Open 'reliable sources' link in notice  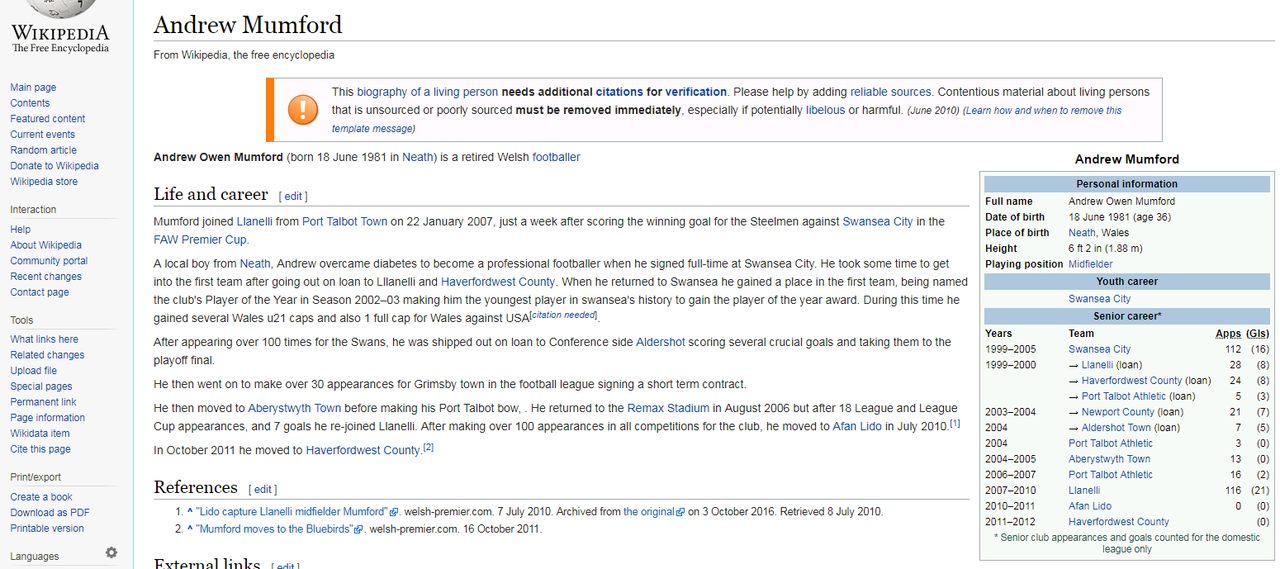point(890,92)
